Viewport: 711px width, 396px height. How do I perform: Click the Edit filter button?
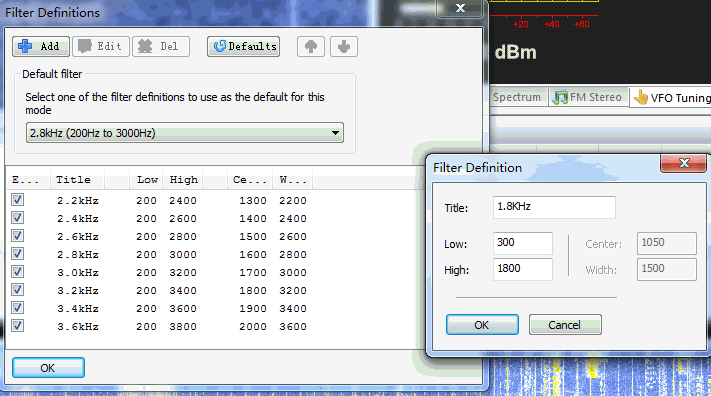coord(101,46)
